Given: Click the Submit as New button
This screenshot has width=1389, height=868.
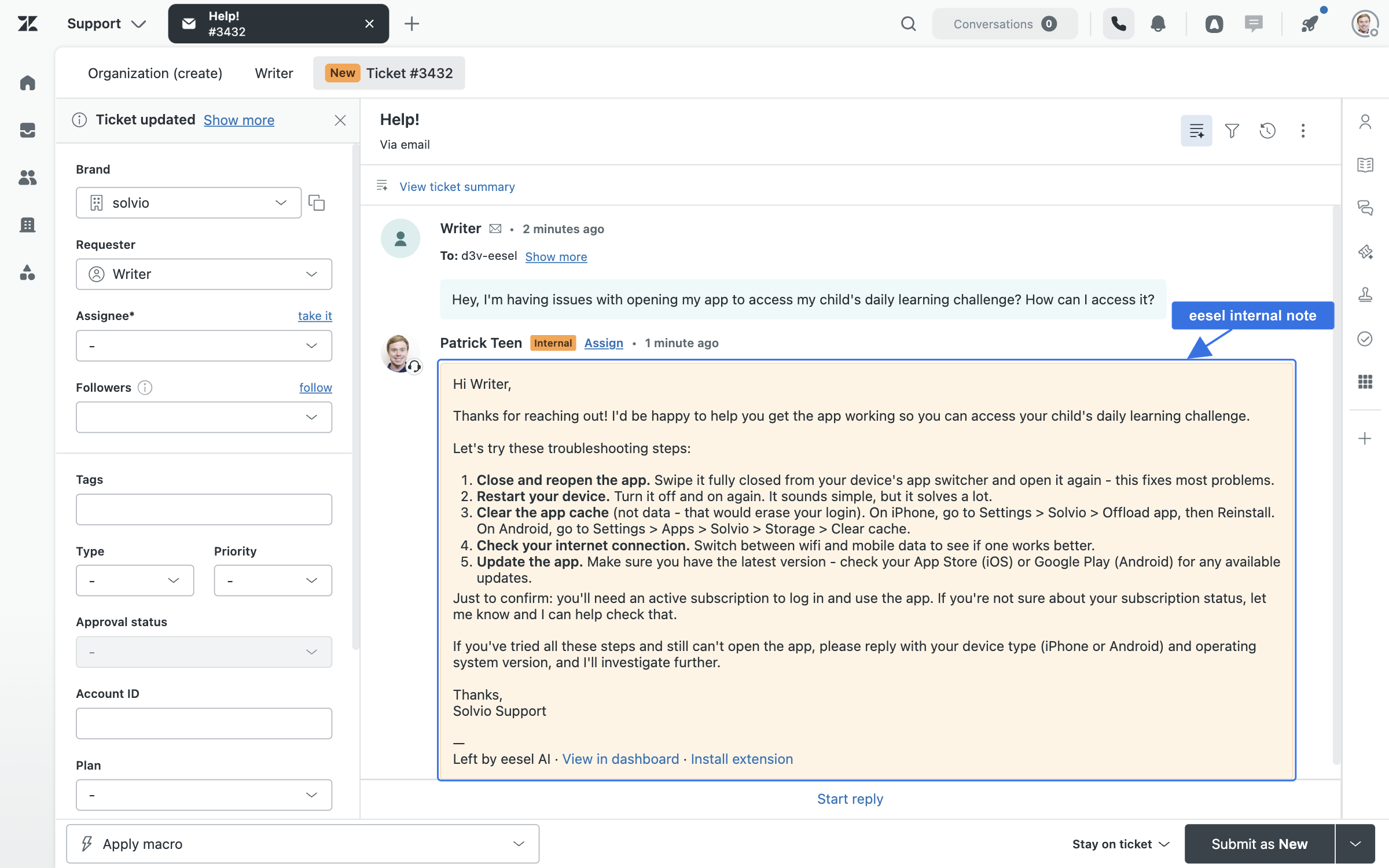Looking at the screenshot, I should (x=1259, y=844).
